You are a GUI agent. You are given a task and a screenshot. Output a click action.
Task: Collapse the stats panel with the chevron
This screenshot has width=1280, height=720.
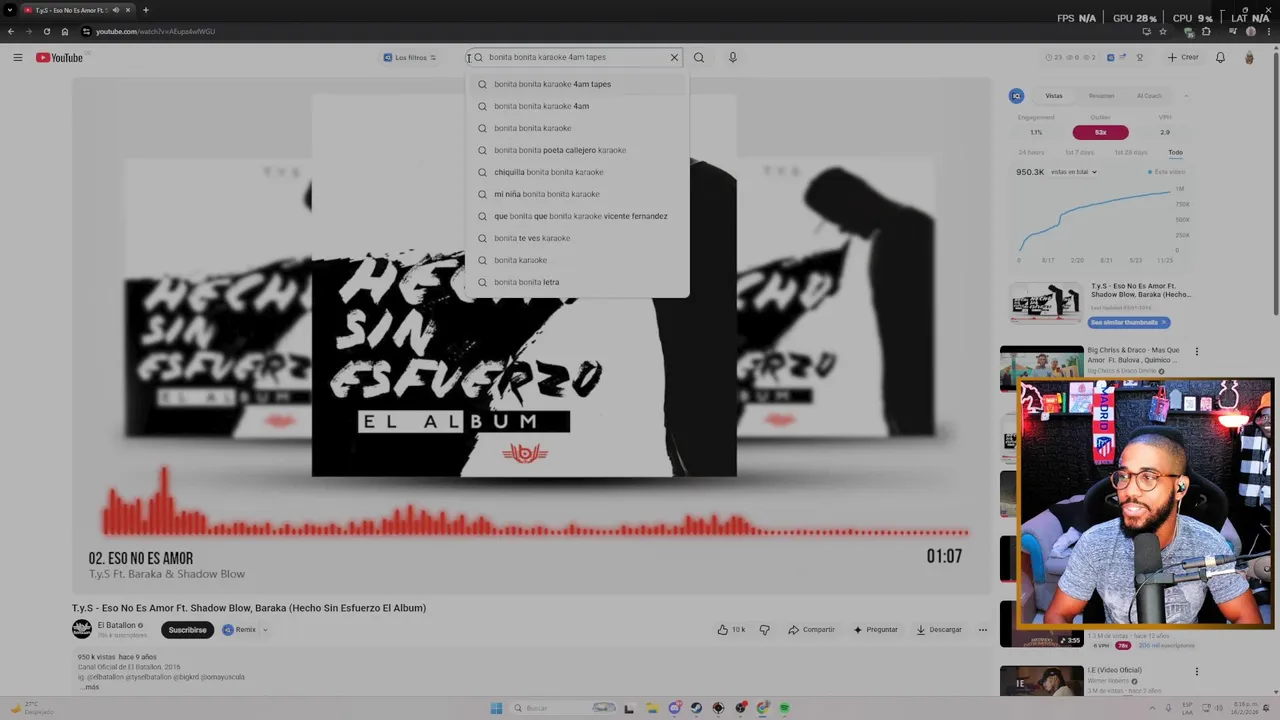pyautogui.click(x=1186, y=96)
